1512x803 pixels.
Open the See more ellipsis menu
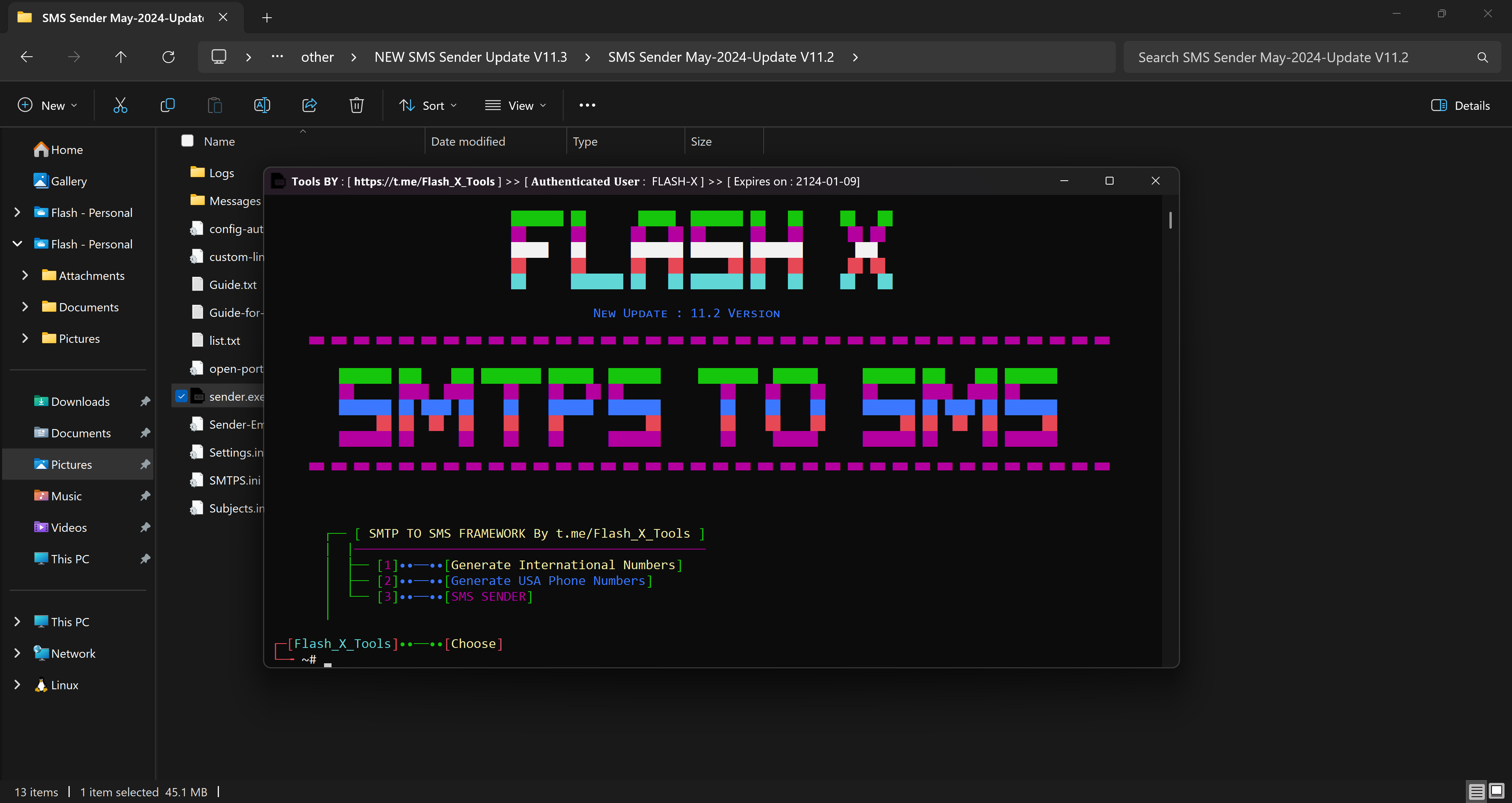[x=587, y=105]
